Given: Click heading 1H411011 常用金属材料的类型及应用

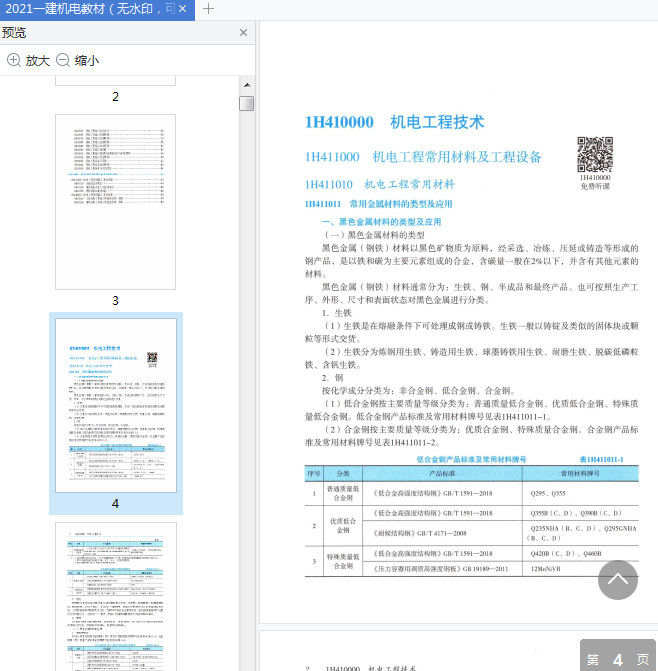Looking at the screenshot, I should [x=378, y=204].
